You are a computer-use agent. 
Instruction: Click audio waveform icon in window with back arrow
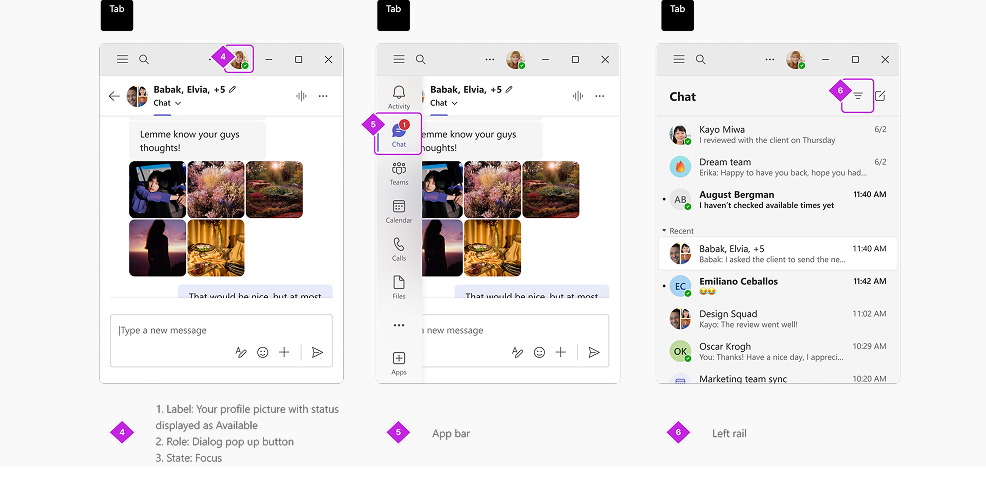point(301,96)
